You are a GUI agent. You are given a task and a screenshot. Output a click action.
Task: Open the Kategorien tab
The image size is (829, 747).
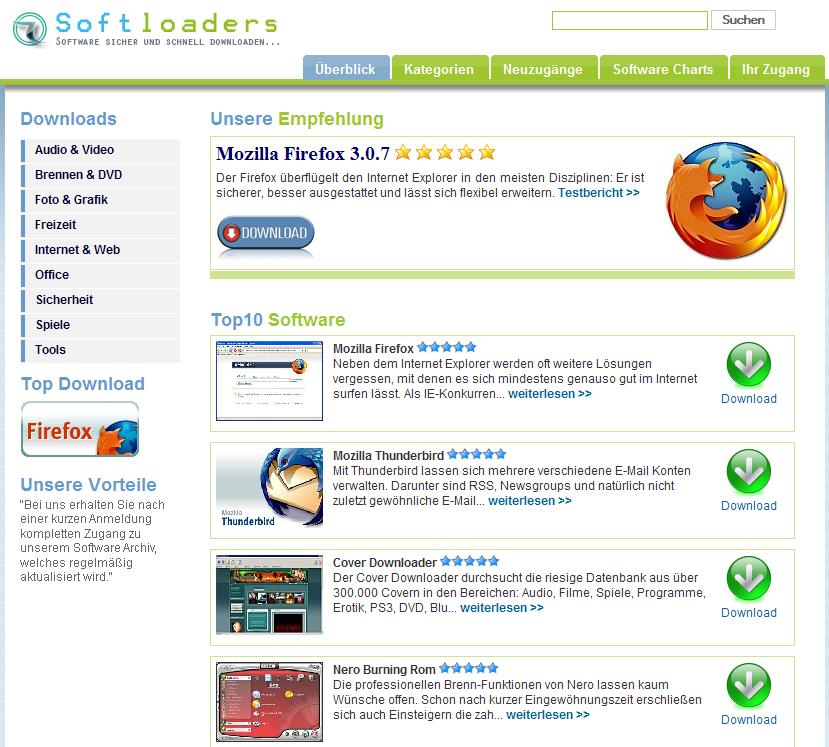click(x=439, y=69)
